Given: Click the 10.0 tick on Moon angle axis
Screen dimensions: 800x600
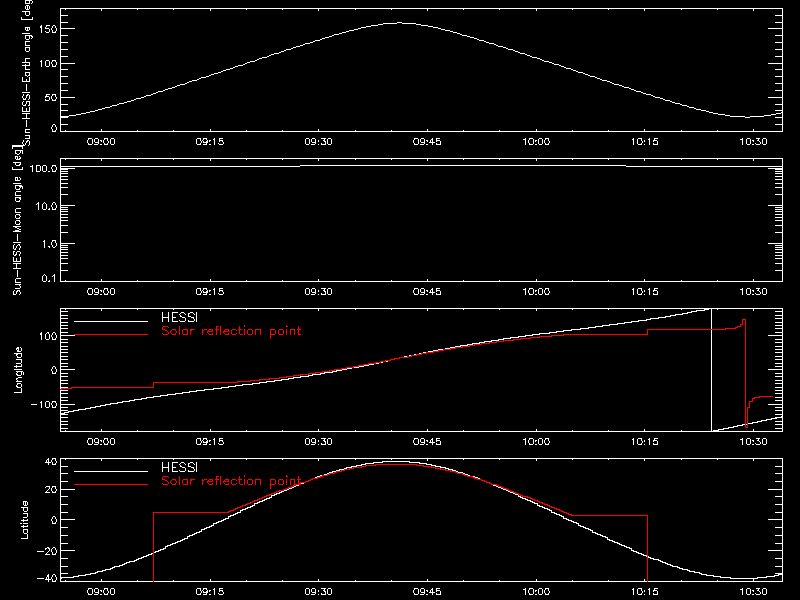Looking at the screenshot, I should tap(46, 206).
